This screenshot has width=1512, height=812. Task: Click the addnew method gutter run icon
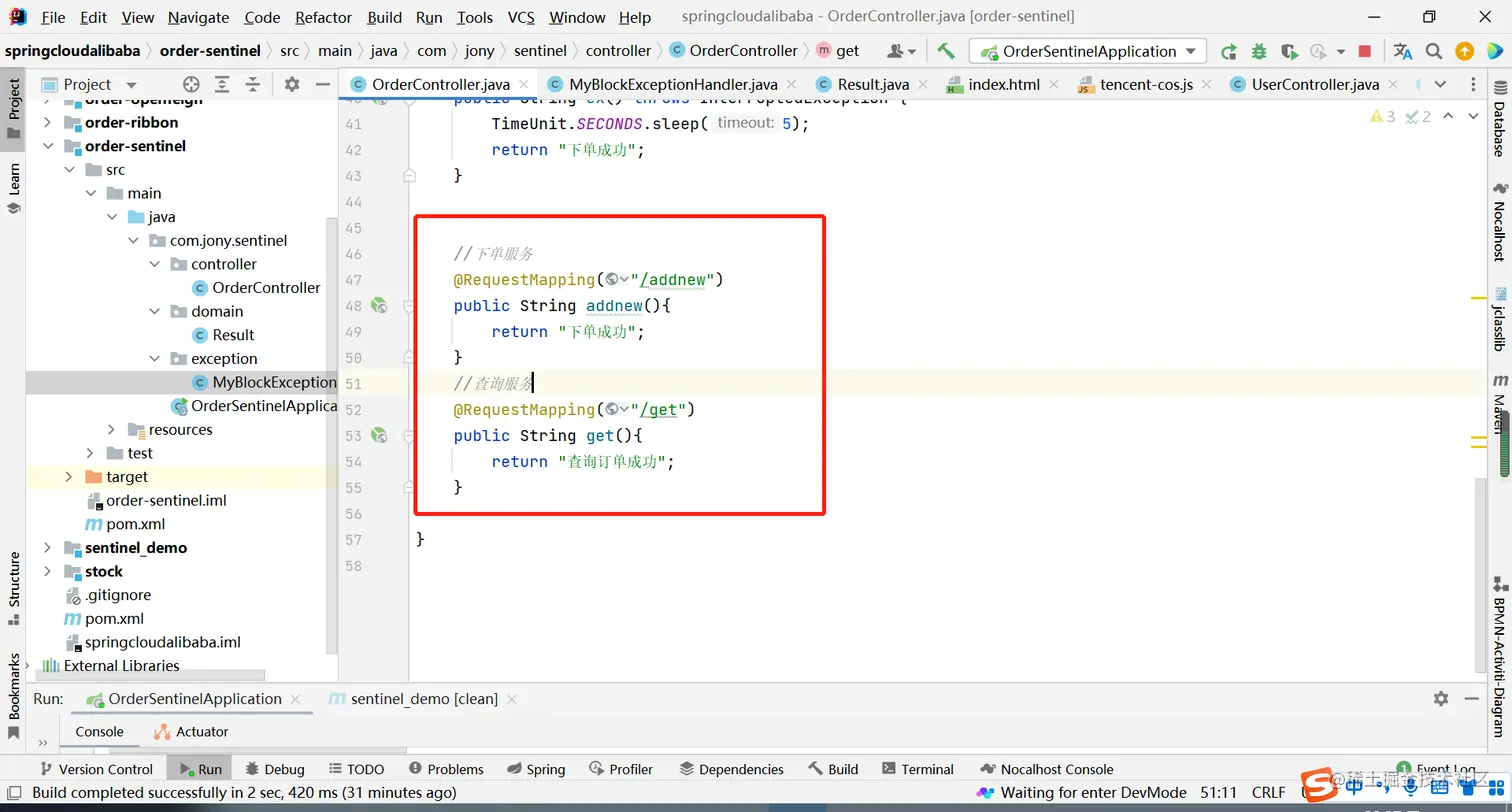tap(379, 305)
